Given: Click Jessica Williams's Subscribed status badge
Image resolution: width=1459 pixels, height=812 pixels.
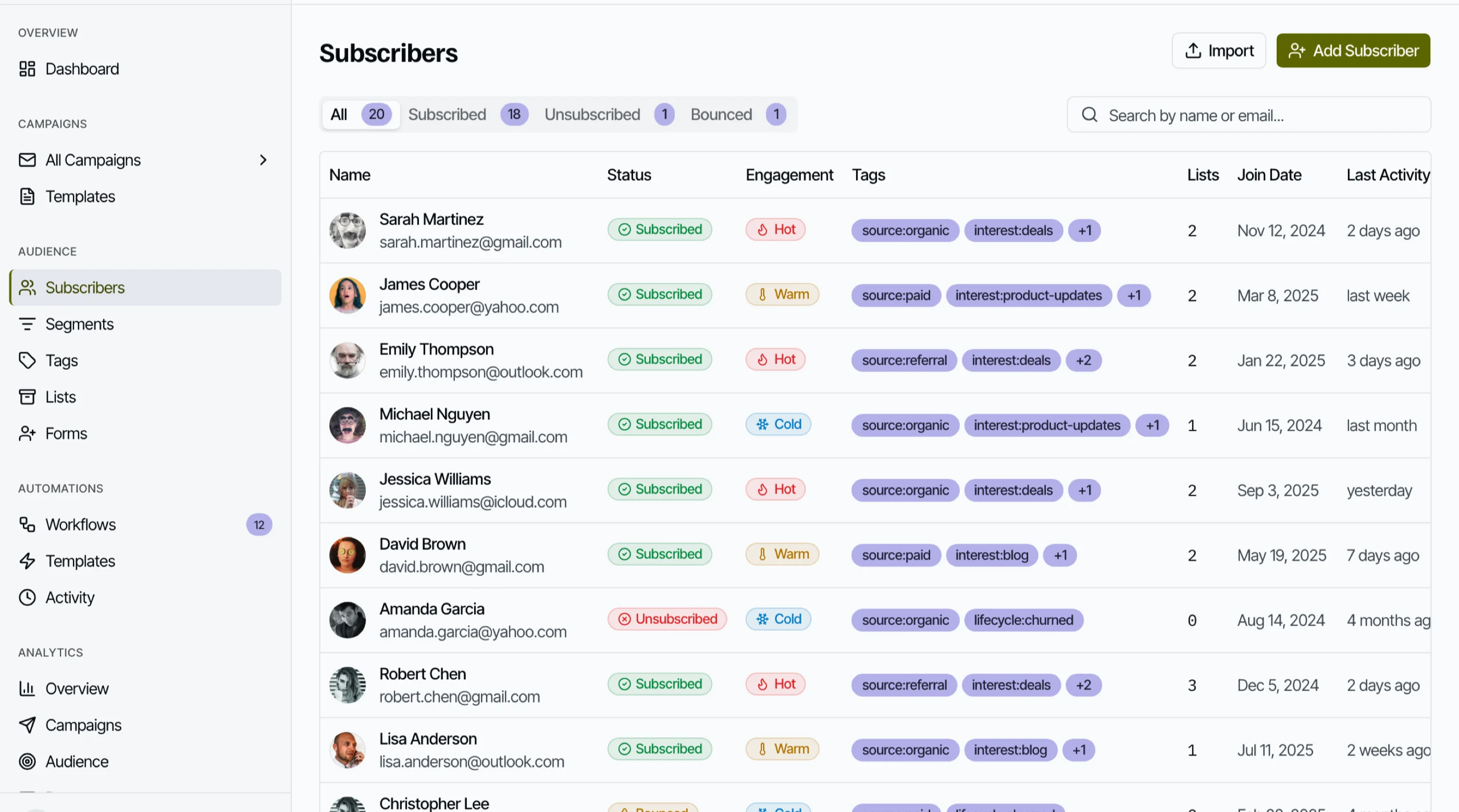Looking at the screenshot, I should click(x=660, y=489).
